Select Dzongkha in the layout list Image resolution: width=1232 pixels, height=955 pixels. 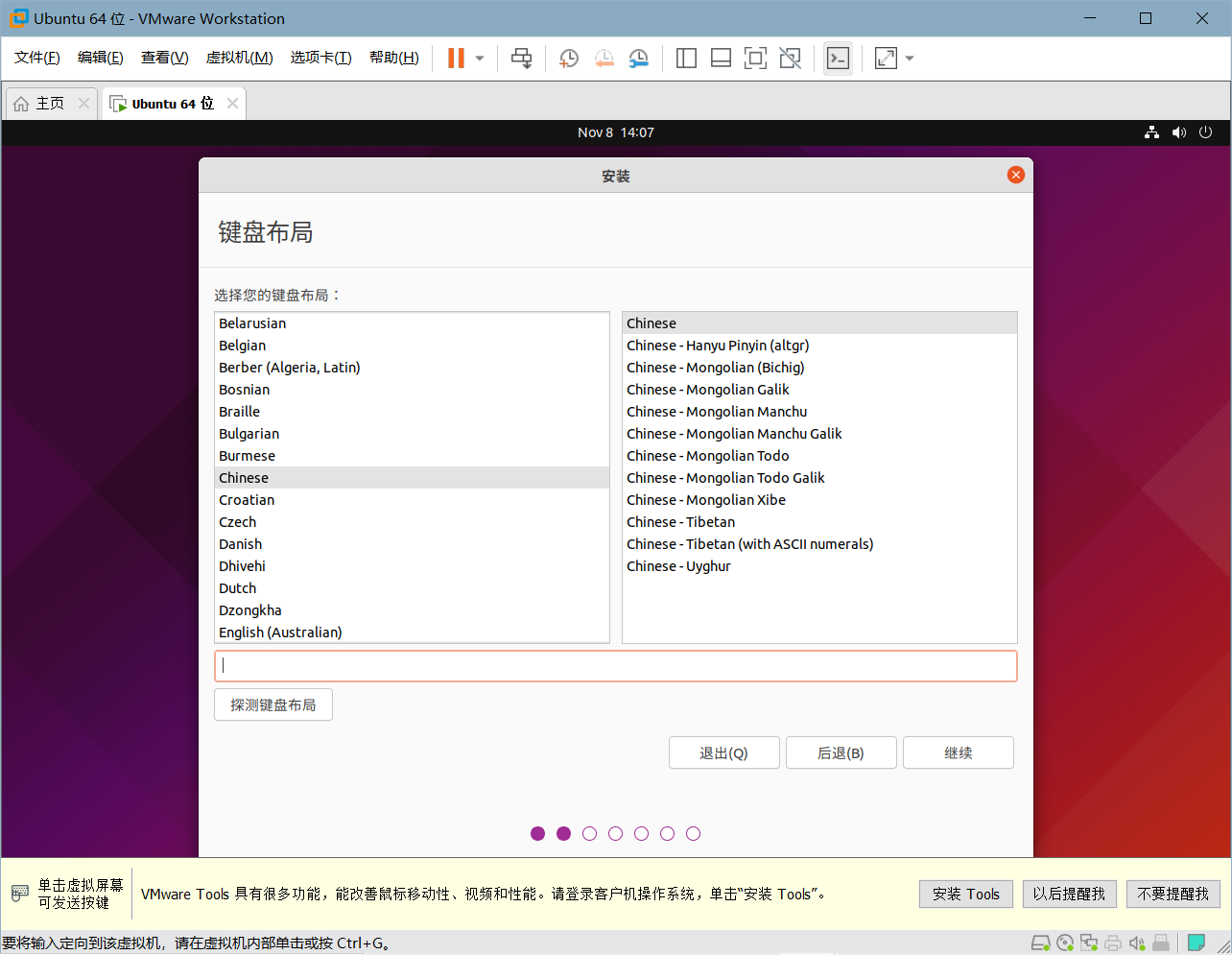(413, 610)
